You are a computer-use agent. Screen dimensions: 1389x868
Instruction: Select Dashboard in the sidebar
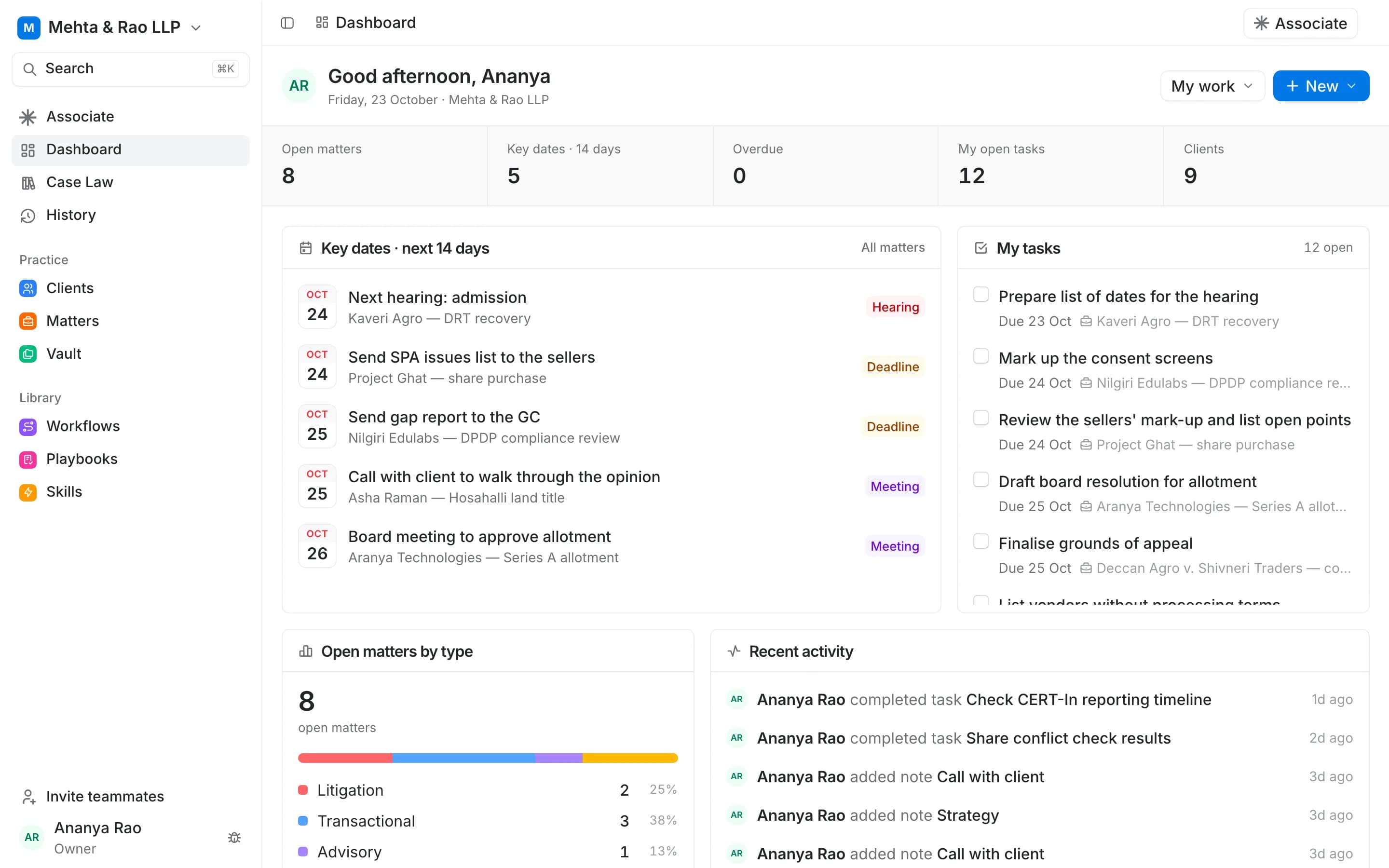point(131,150)
